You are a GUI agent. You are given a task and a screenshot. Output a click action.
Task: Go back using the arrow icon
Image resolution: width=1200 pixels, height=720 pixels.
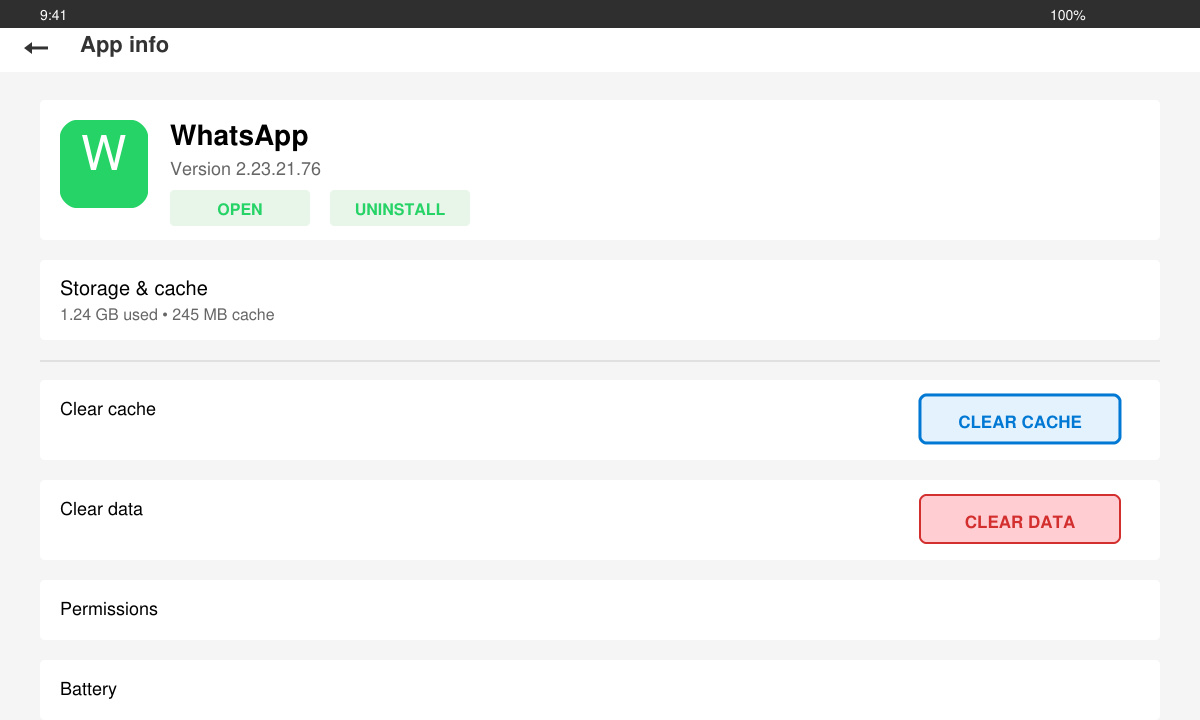36,47
